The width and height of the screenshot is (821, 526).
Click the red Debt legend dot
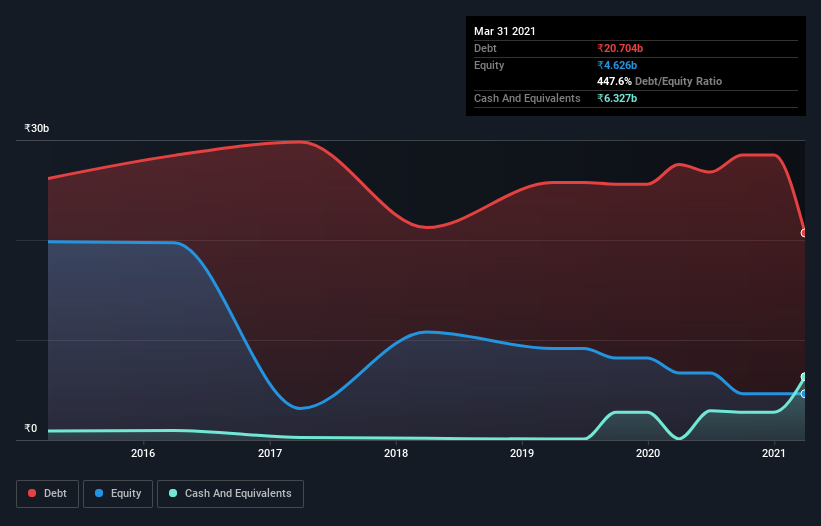[32, 493]
